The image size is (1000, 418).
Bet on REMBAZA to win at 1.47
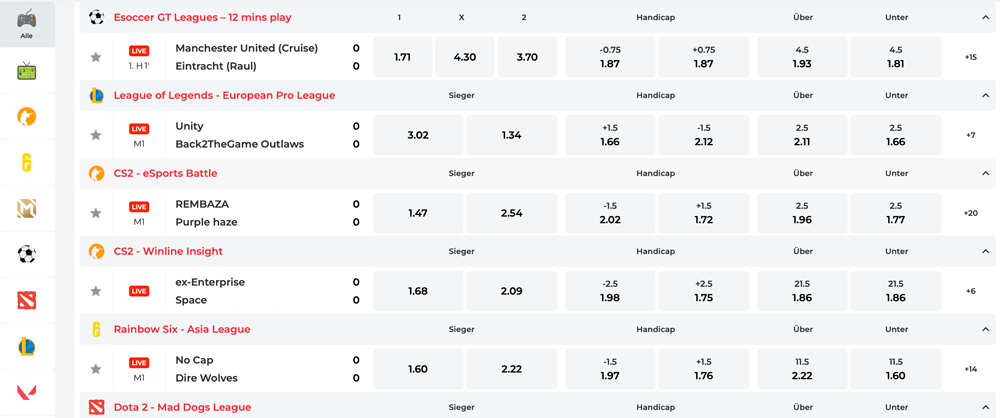tap(418, 213)
